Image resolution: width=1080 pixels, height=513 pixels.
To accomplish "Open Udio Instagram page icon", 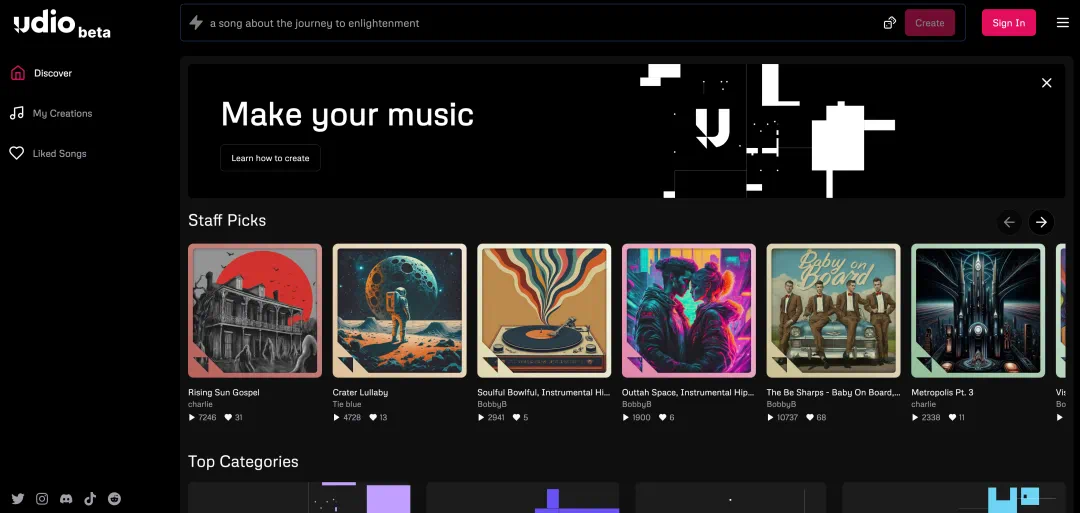I will pos(42,499).
